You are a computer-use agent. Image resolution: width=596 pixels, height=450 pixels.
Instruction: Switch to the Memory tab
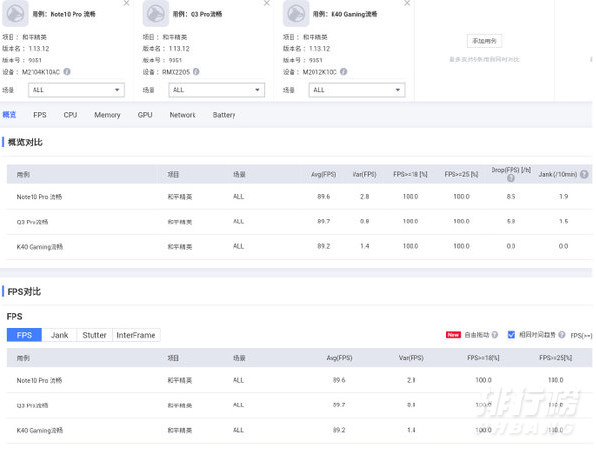(107, 115)
